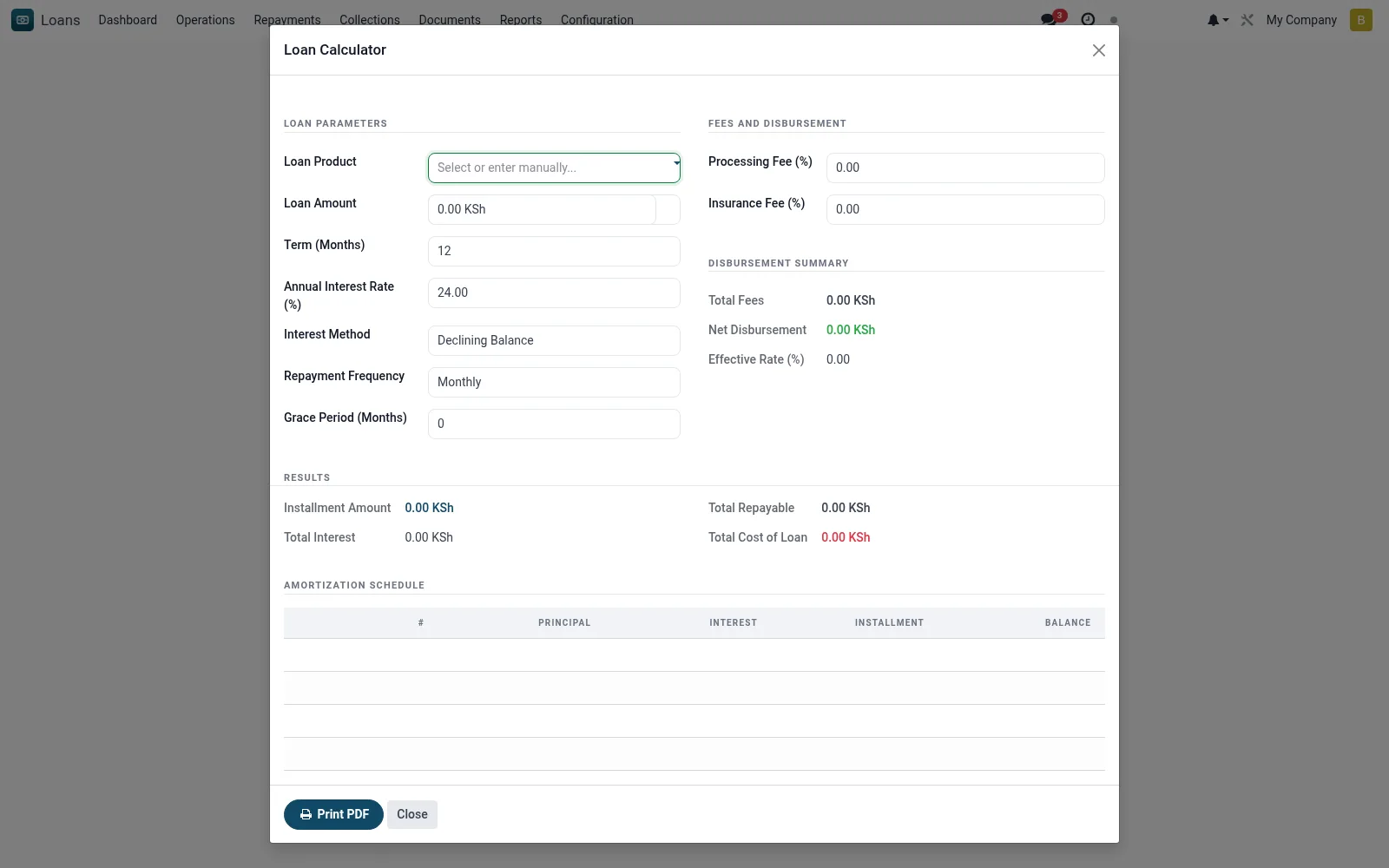Focus the Term (Months) field
Viewport: 1389px width, 868px height.
click(554, 251)
